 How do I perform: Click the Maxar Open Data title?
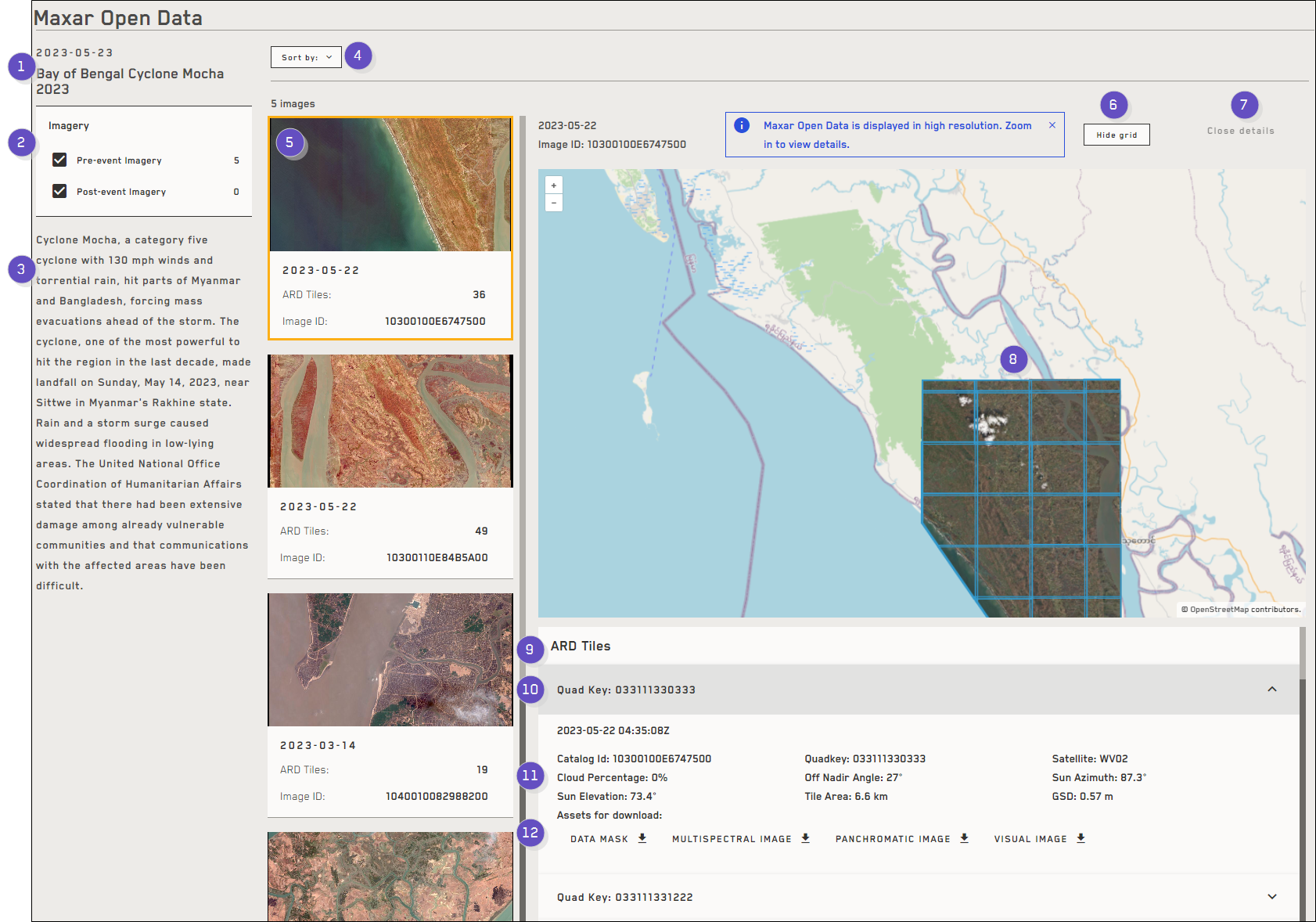118,18
